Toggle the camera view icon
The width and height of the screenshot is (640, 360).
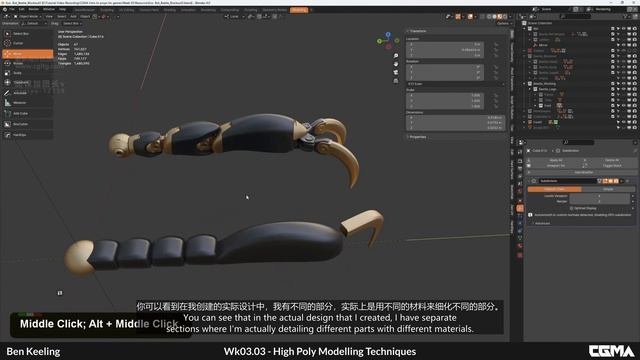coord(396,72)
